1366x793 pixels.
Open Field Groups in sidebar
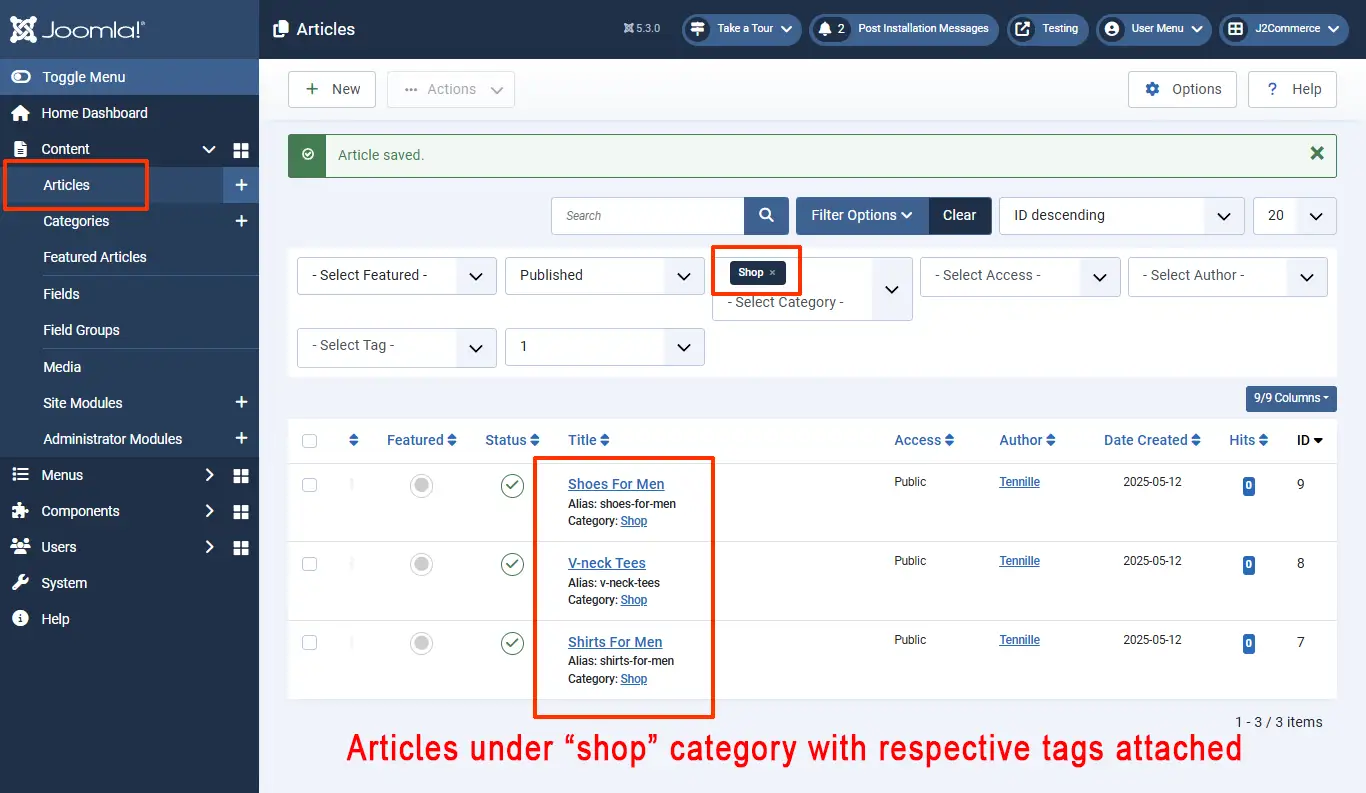click(81, 330)
